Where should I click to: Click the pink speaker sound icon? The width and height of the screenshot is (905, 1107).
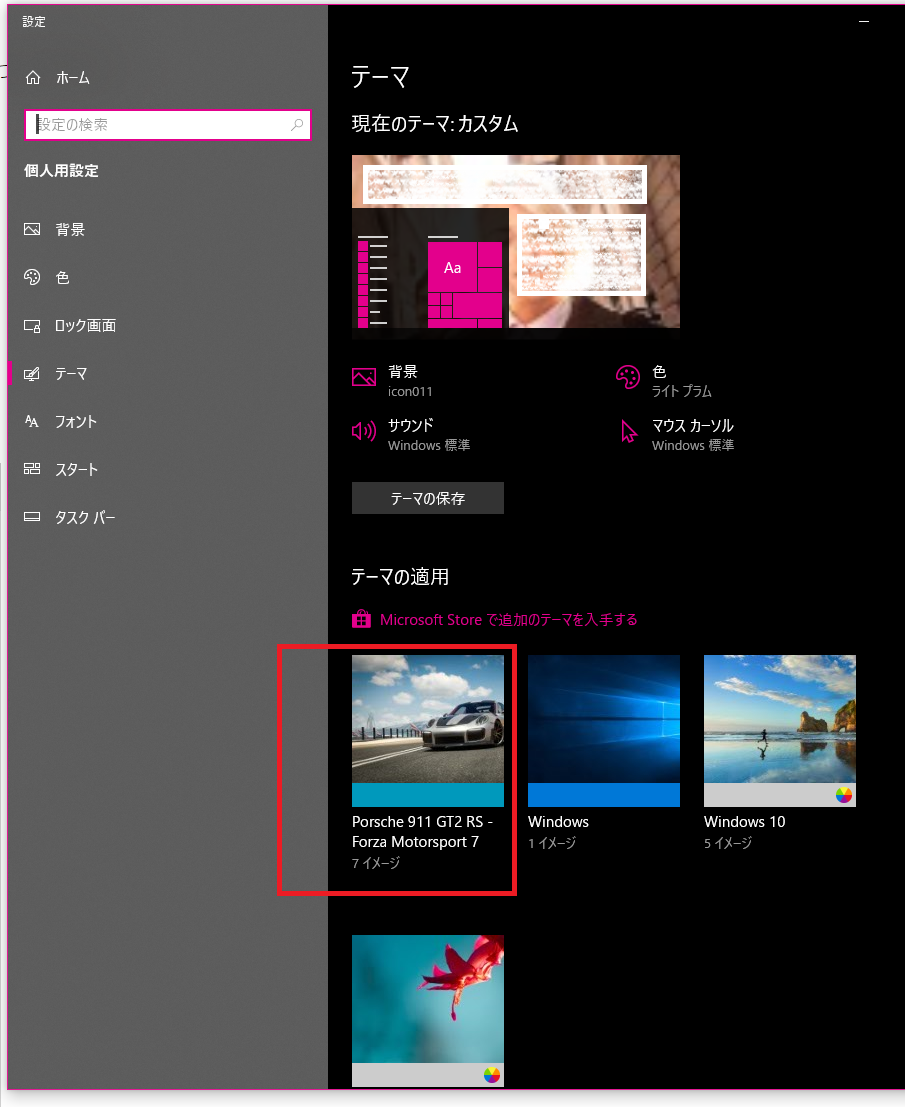click(364, 431)
